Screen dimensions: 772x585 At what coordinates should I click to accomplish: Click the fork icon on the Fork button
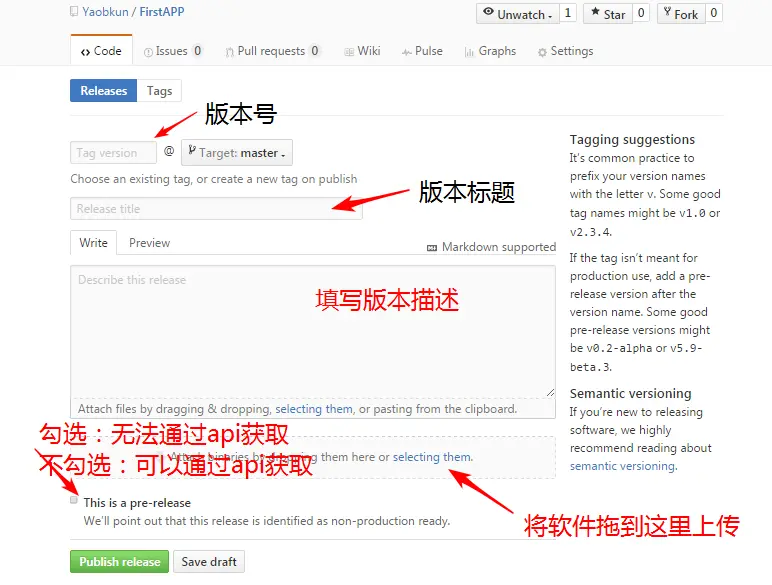(667, 12)
